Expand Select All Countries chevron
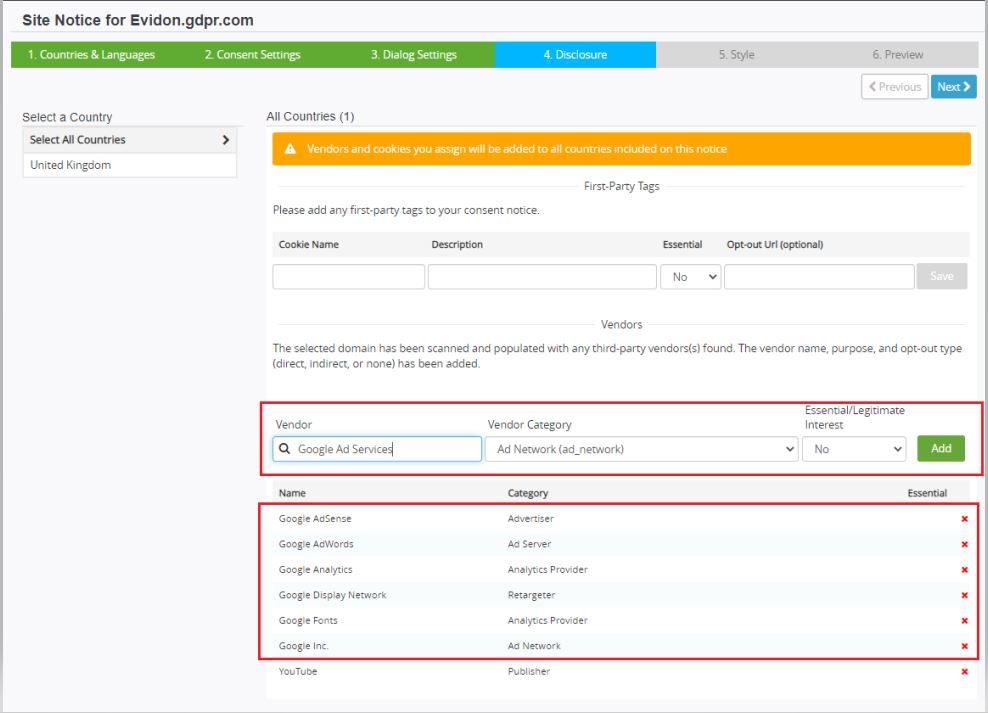Image resolution: width=988 pixels, height=713 pixels. tap(226, 140)
